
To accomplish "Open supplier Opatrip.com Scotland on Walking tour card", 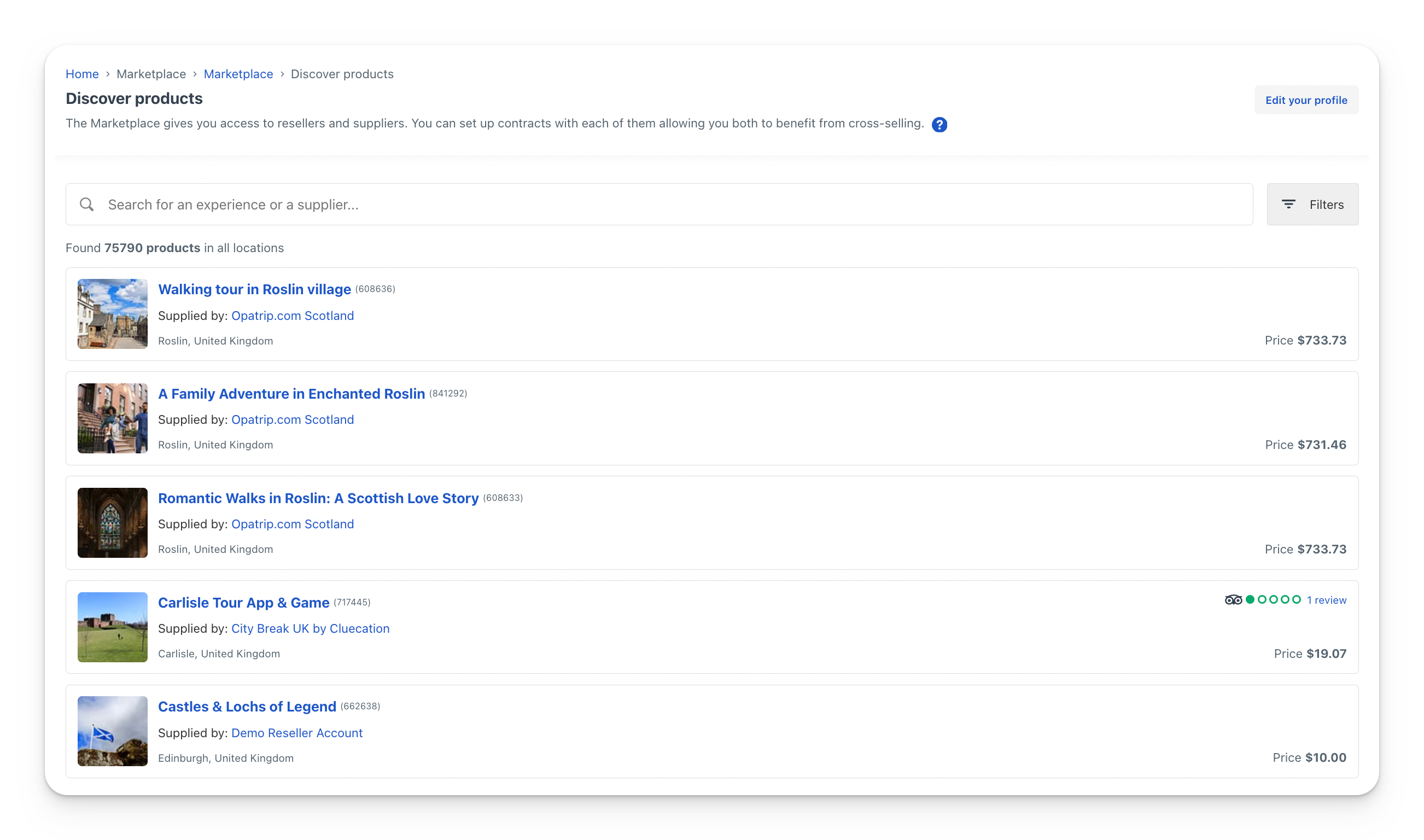I will (x=293, y=316).
